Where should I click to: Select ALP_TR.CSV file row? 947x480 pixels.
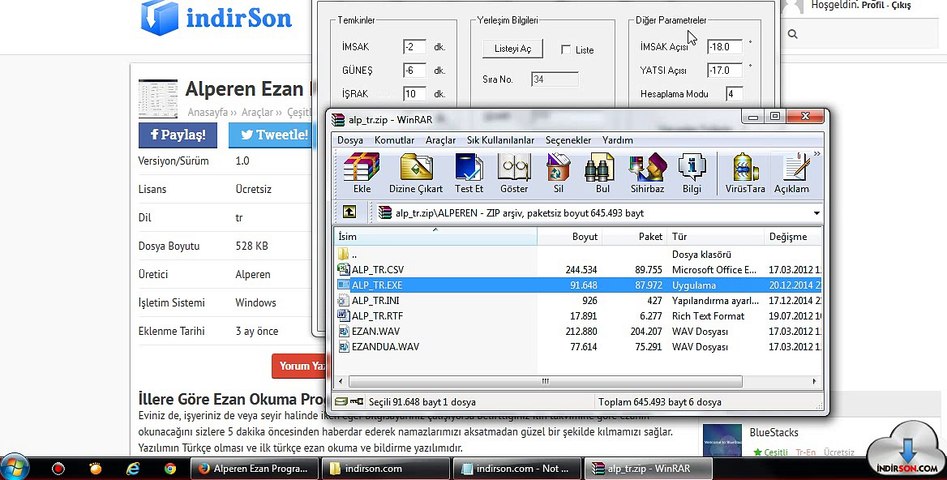pyautogui.click(x=579, y=270)
